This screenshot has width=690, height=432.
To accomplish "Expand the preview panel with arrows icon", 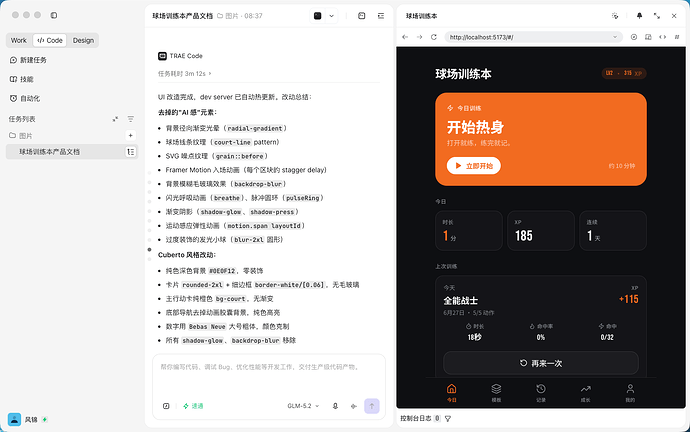I will click(x=657, y=16).
